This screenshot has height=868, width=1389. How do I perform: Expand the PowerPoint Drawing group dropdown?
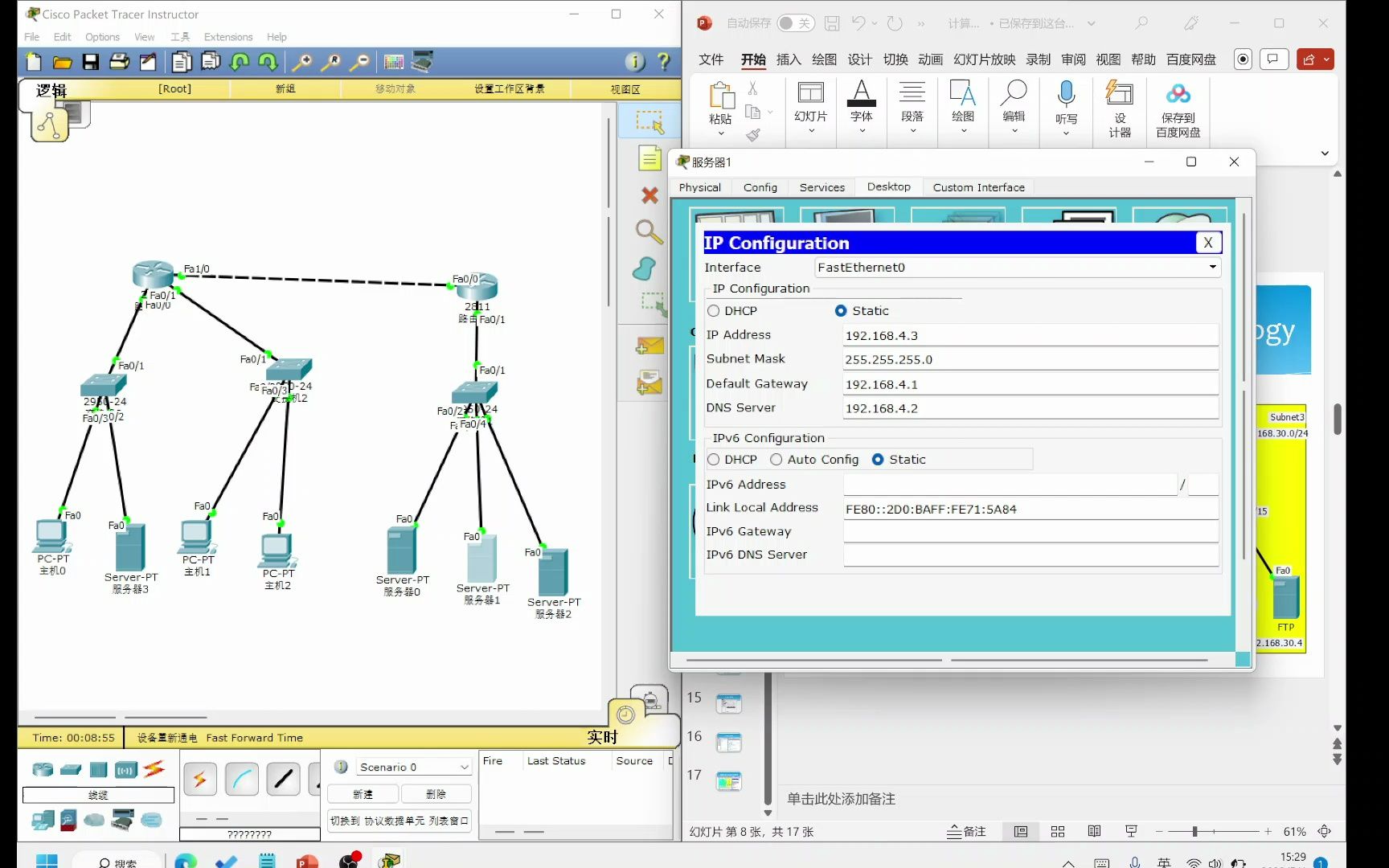963,130
